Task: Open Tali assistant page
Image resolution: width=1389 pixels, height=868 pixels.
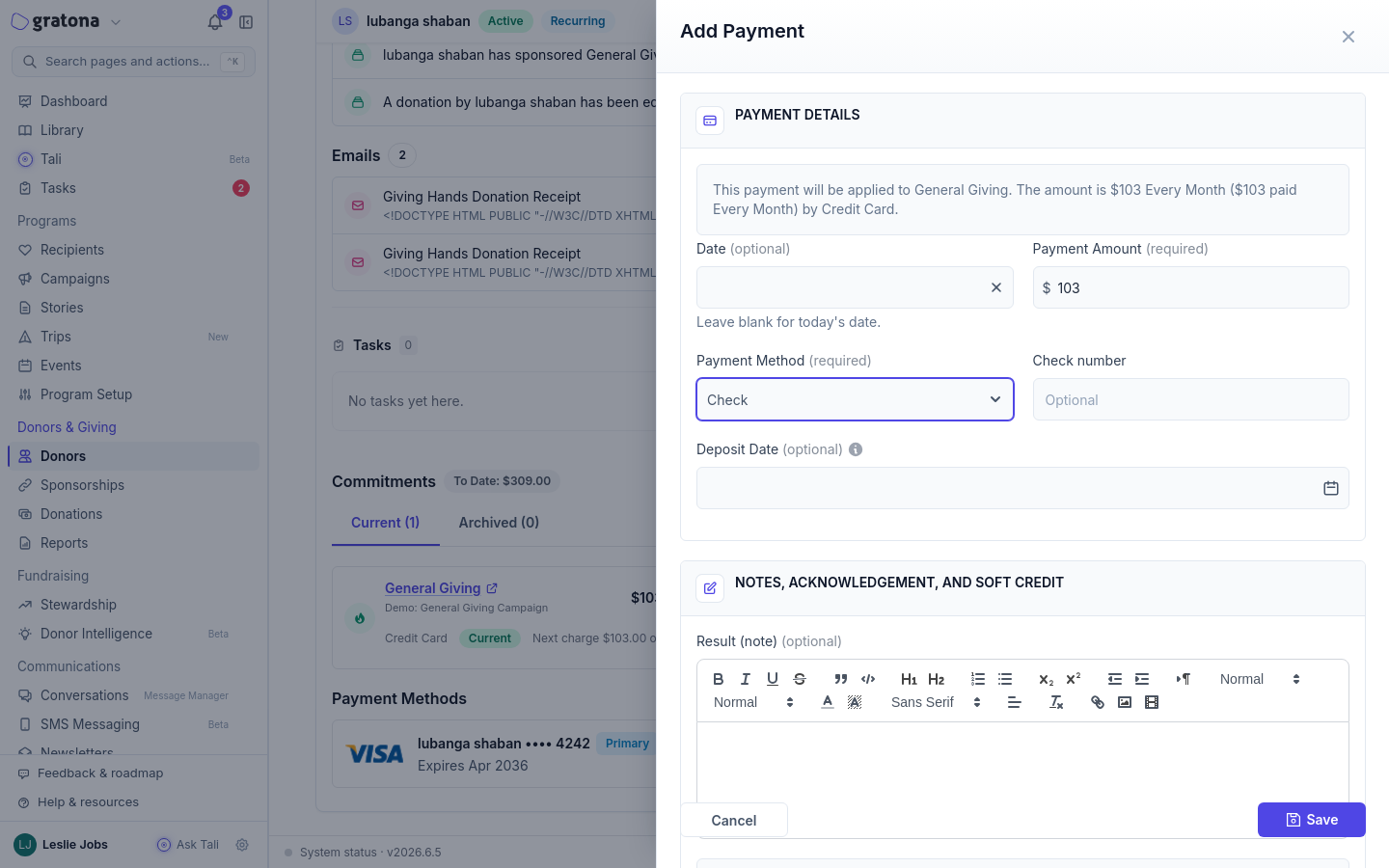Action: 133,159
